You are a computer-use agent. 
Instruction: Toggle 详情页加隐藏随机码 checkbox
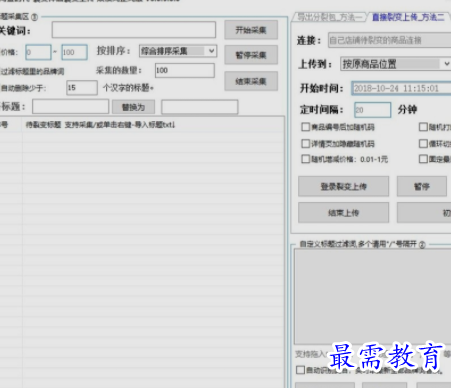(x=305, y=144)
